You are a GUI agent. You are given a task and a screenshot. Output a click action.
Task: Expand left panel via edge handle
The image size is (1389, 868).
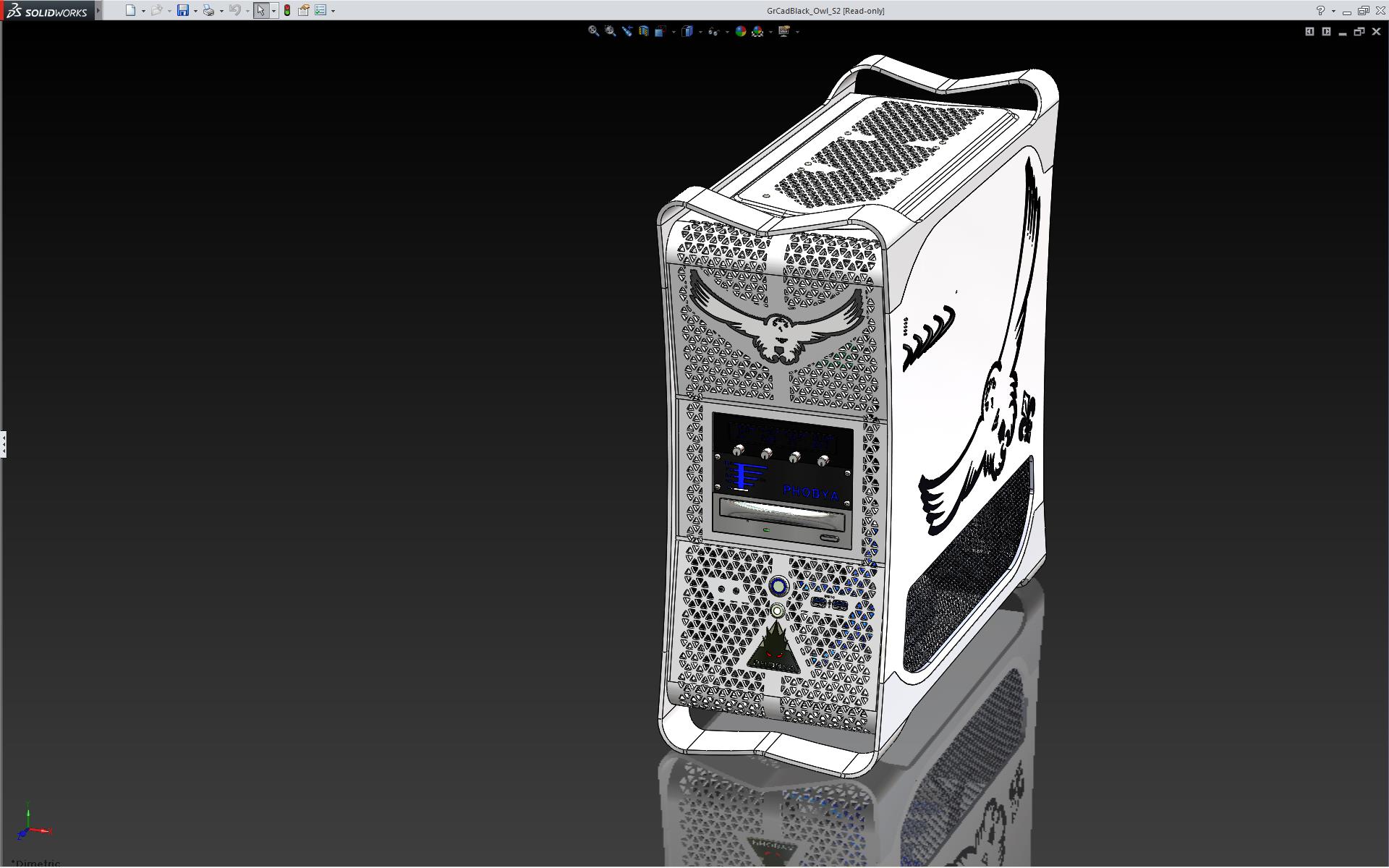click(3, 443)
